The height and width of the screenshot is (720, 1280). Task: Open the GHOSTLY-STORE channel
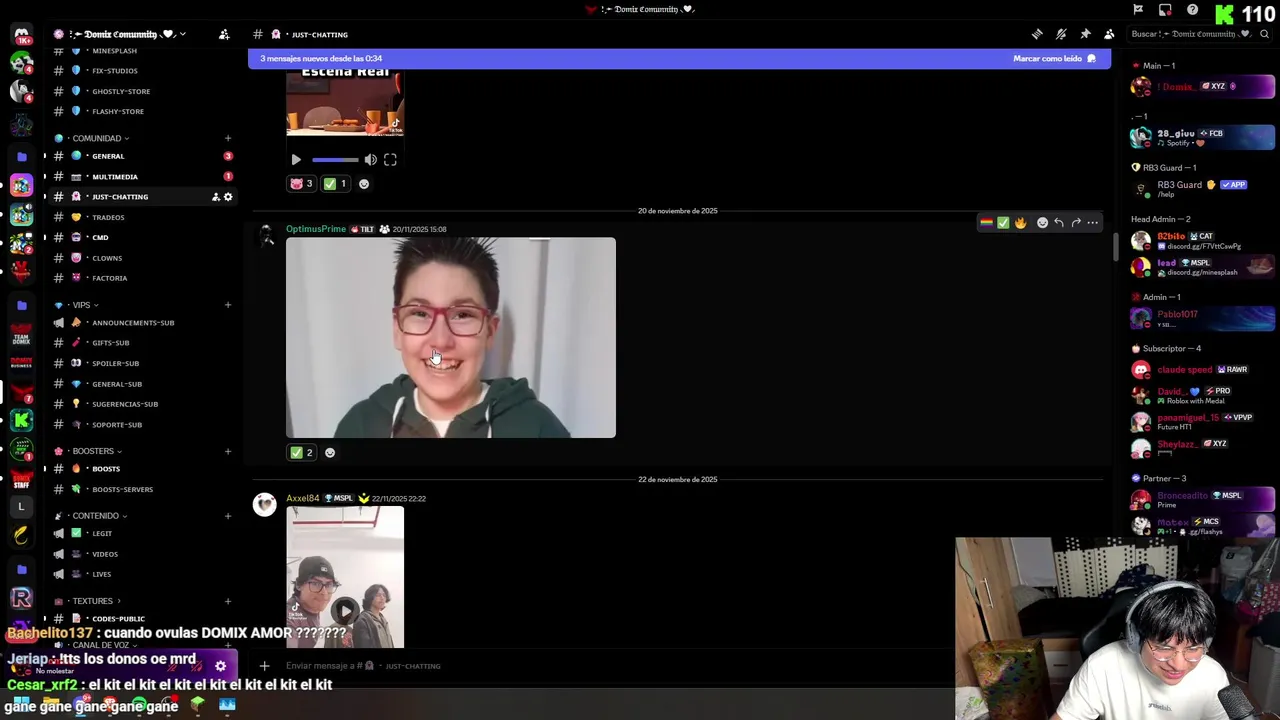click(143, 91)
